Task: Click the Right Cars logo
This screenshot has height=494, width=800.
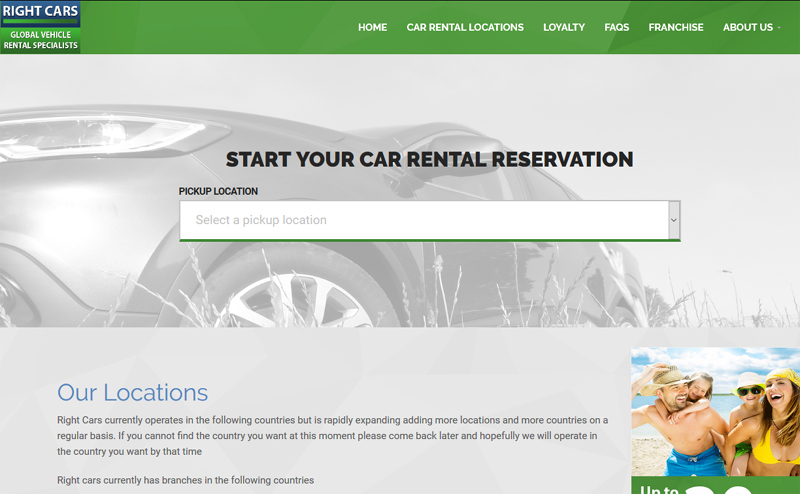Action: click(x=40, y=13)
